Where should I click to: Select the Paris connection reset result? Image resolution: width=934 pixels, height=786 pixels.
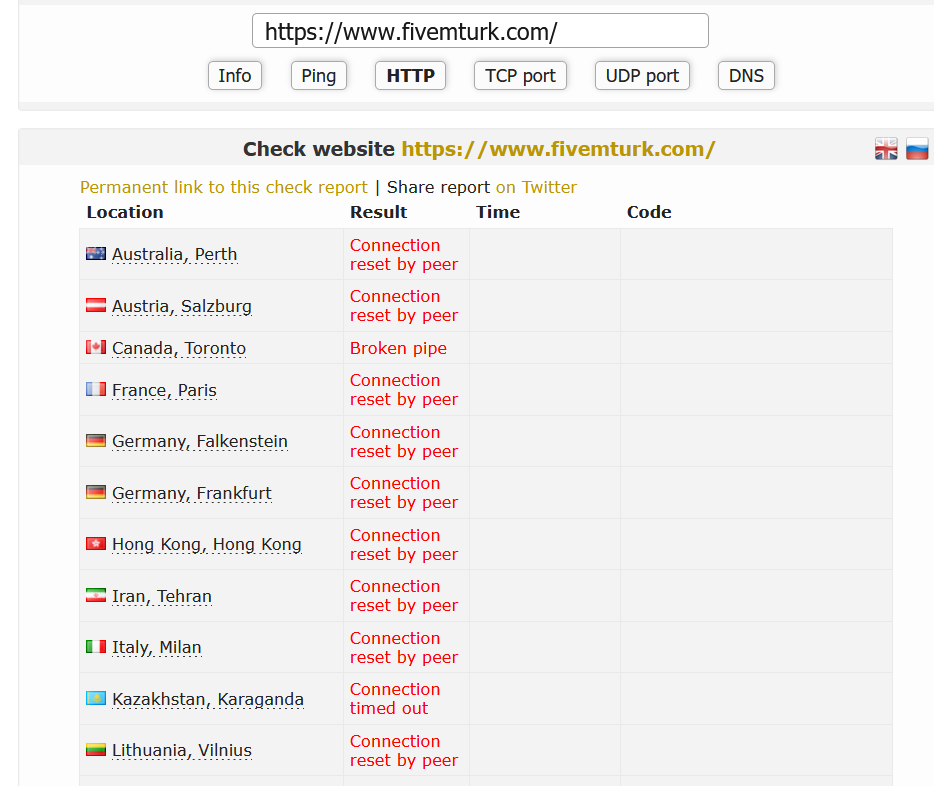[404, 389]
